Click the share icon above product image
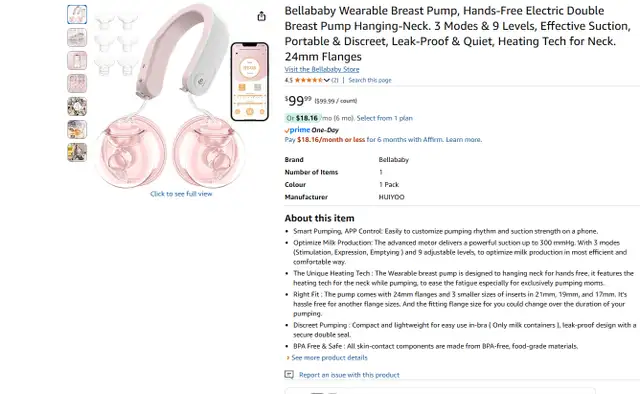Image resolution: width=640 pixels, height=394 pixels. 262,16
